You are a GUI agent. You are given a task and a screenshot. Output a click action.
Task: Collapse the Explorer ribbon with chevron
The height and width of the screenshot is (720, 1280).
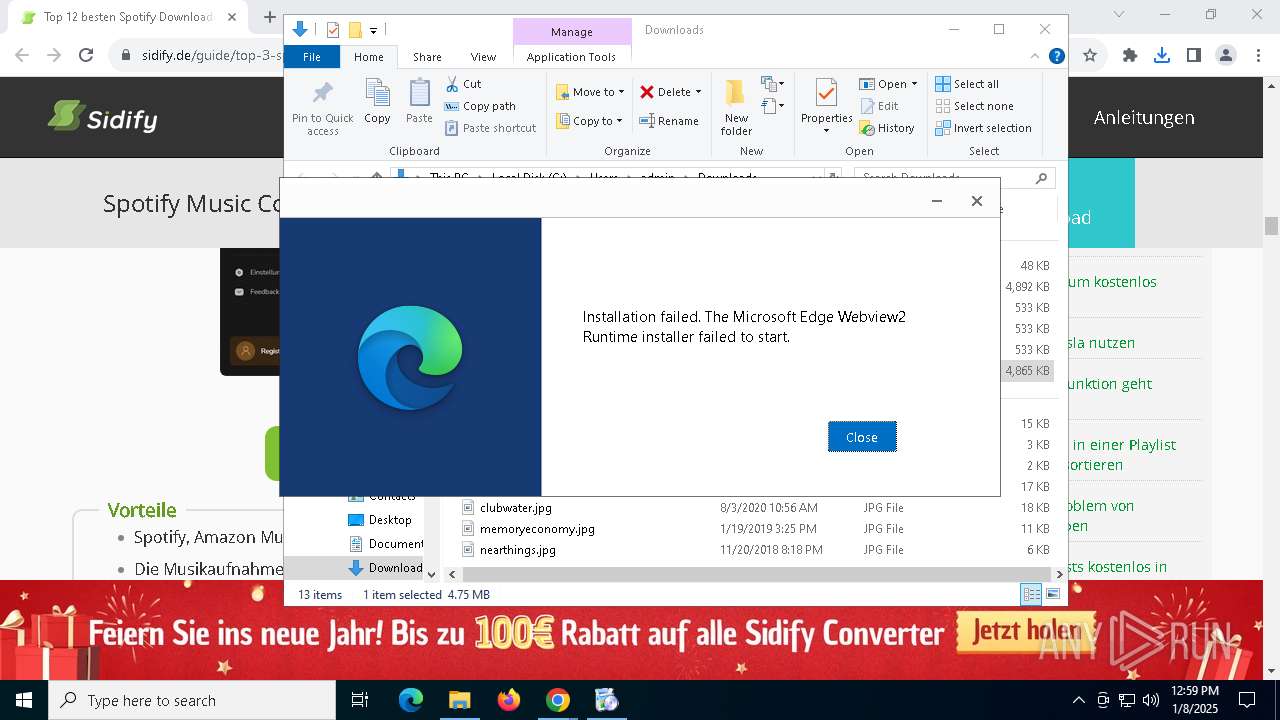pos(1035,57)
